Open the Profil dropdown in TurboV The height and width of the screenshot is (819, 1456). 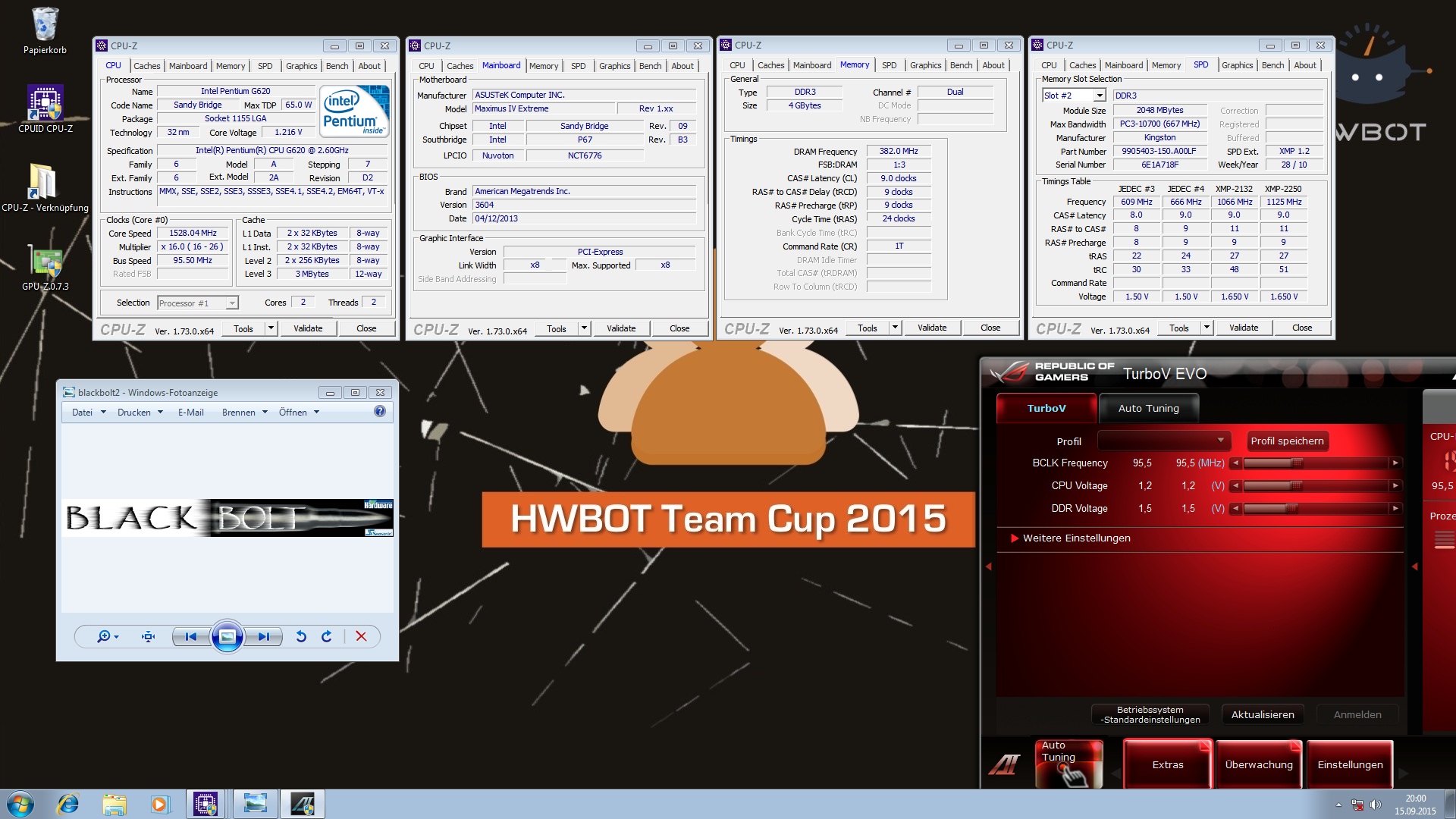point(1165,441)
